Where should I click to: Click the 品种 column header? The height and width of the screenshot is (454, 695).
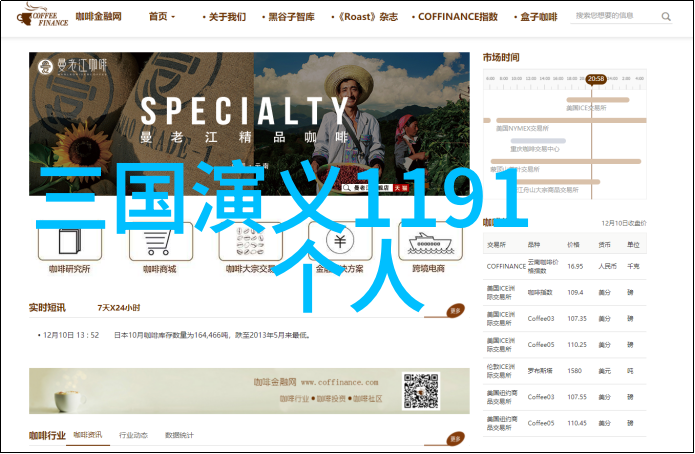click(534, 245)
